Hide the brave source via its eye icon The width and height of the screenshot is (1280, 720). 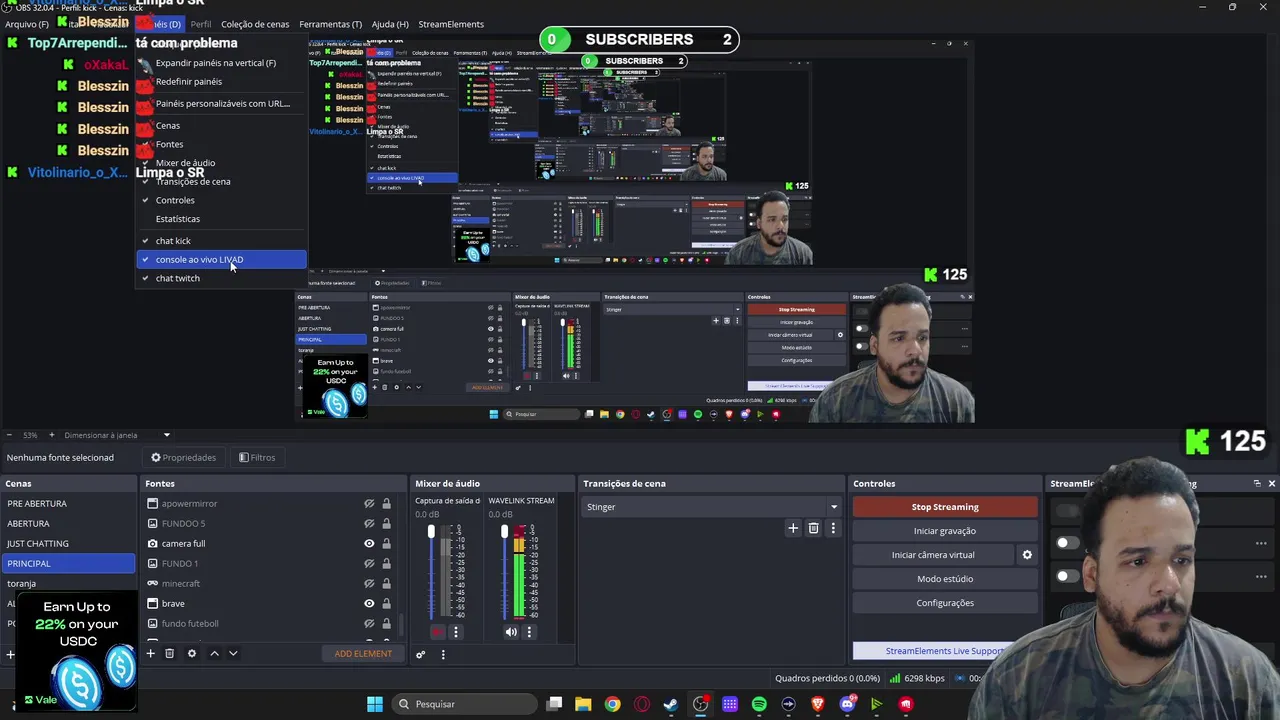click(x=369, y=604)
